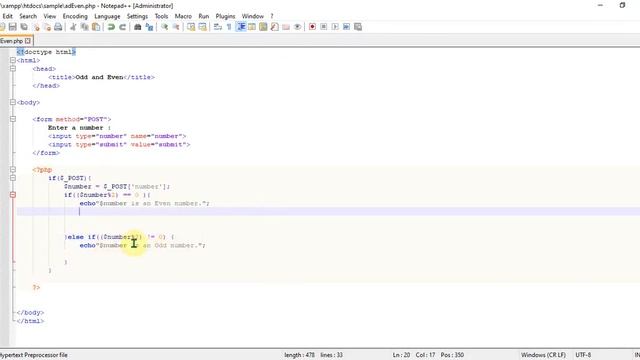This screenshot has height=360, width=640.
Task: Toggle synchronize horizontal scrolling icon
Action: click(x=202, y=27)
